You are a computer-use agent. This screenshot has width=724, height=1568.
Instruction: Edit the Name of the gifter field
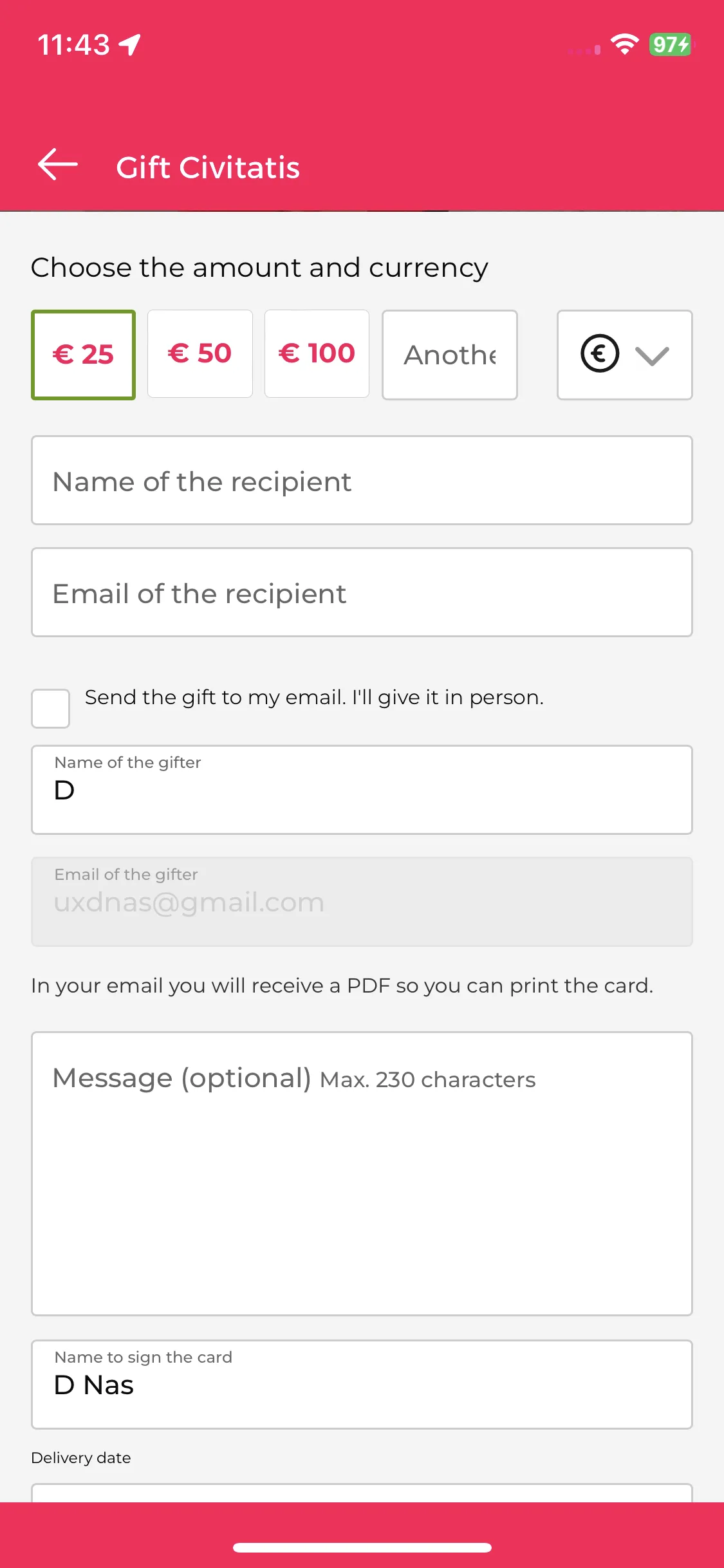pyautogui.click(x=362, y=790)
